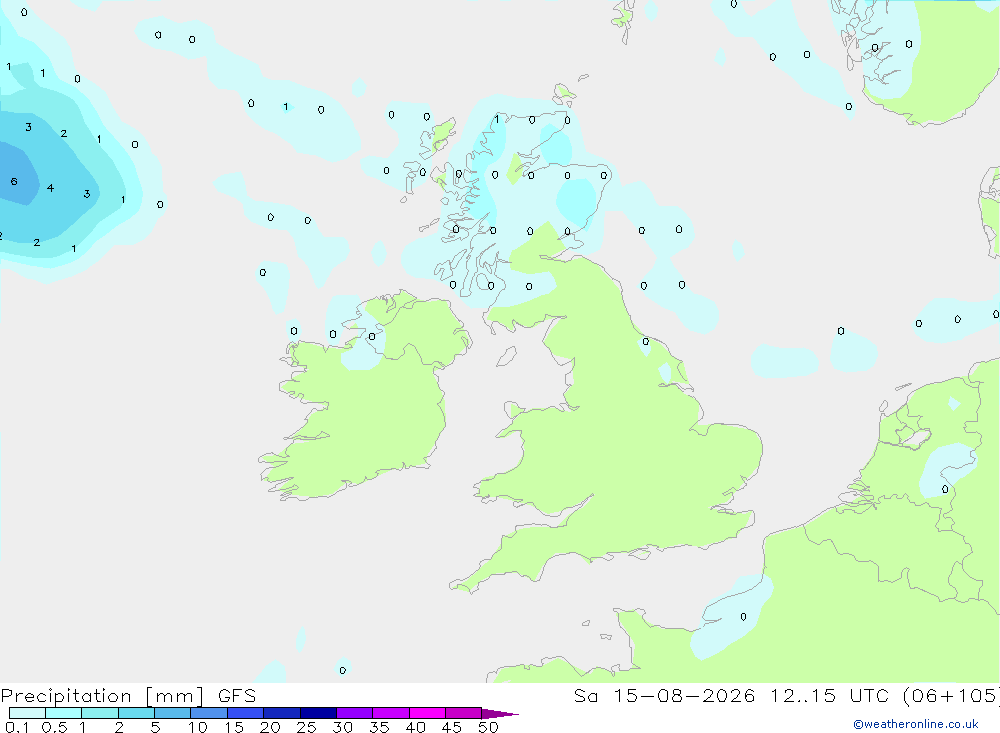This screenshot has height=733, width=1000.
Task: Click legend scale label '40'
Action: (415, 727)
